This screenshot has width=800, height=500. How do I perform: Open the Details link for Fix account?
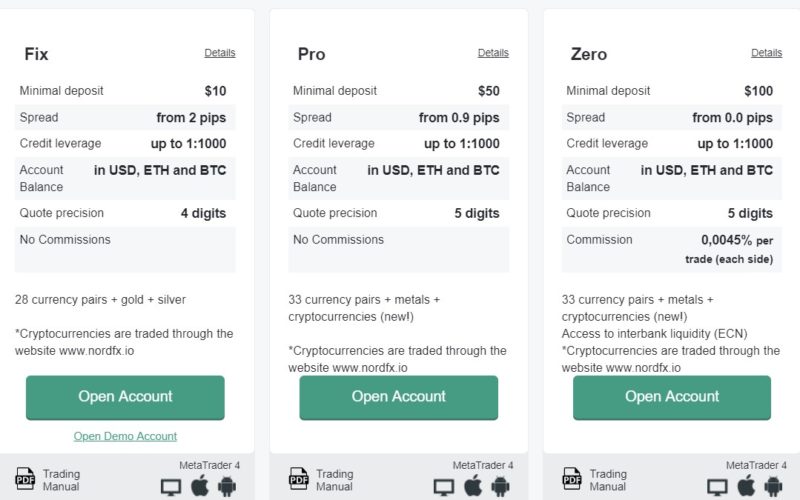[x=220, y=53]
